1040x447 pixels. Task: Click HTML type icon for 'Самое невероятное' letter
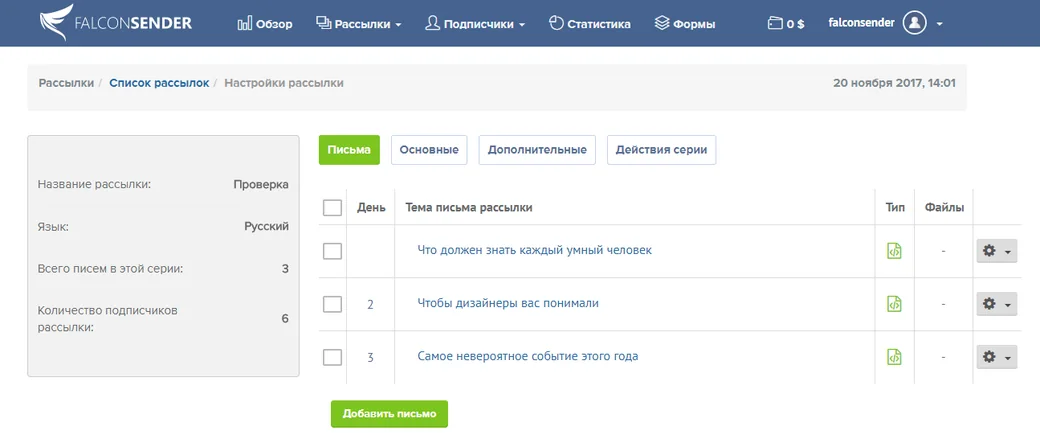tap(894, 357)
